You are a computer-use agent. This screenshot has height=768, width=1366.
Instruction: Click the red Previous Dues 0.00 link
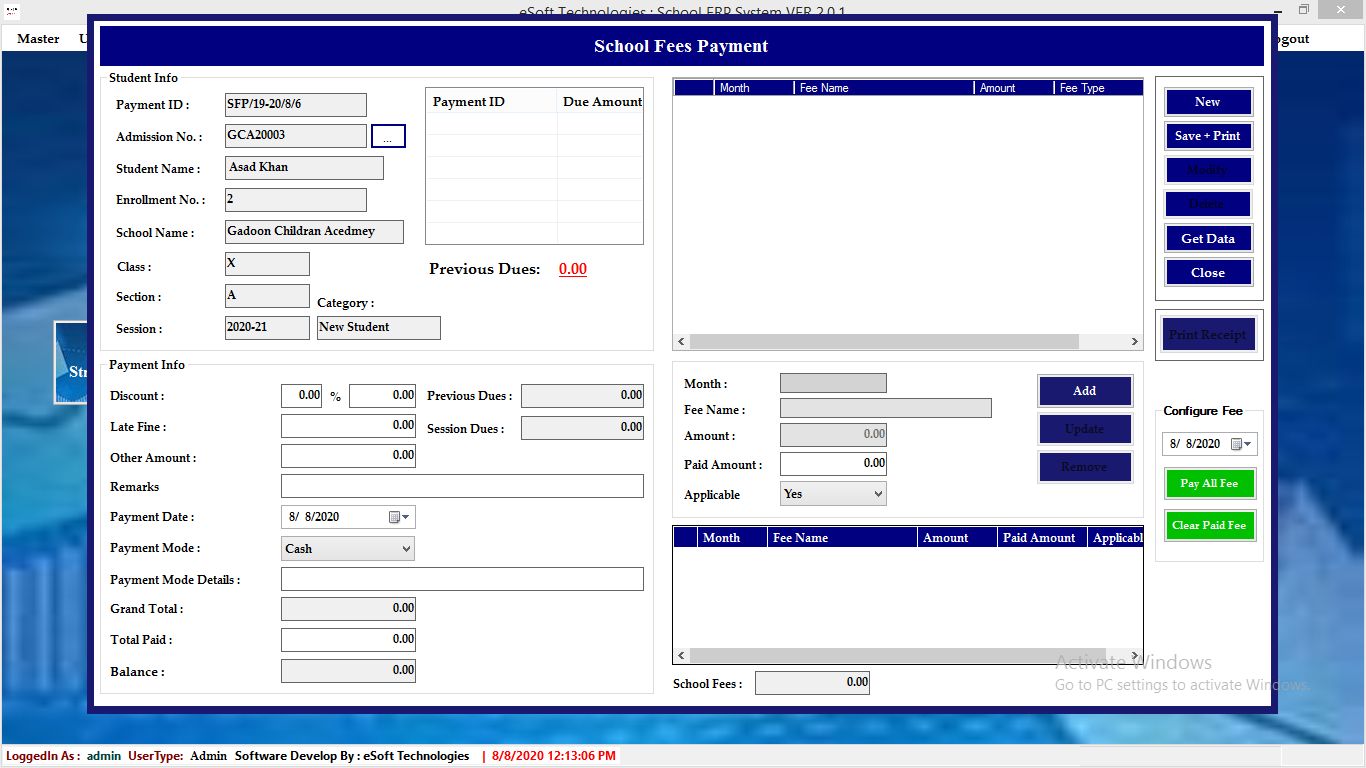(x=573, y=269)
